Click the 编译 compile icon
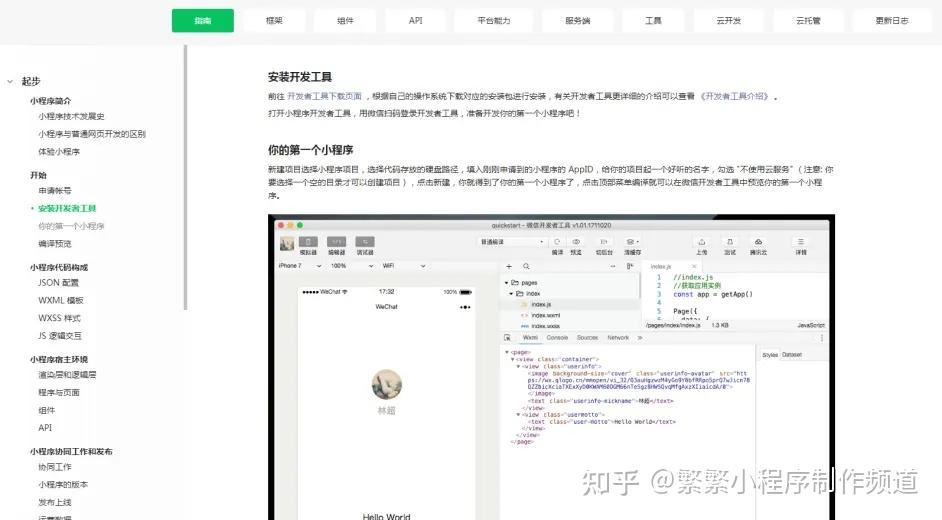 coord(558,241)
